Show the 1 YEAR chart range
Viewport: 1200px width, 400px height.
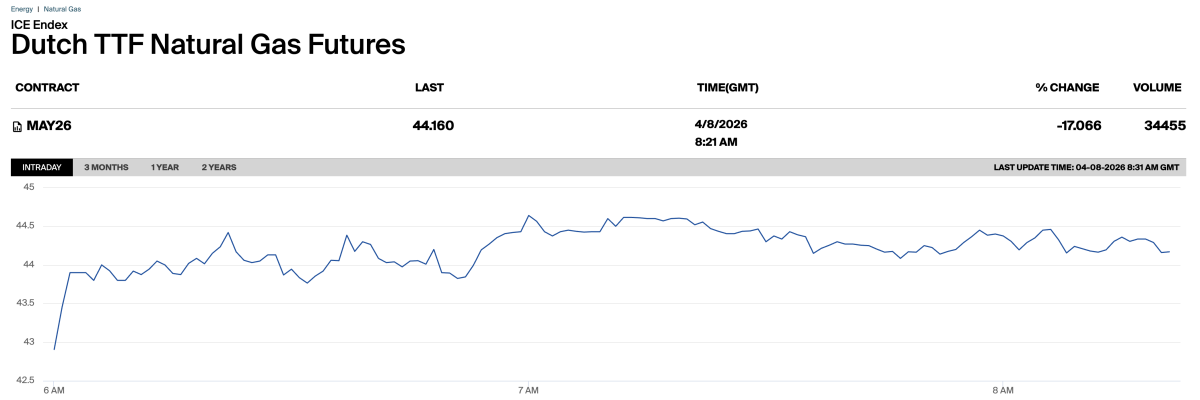pyautogui.click(x=165, y=167)
